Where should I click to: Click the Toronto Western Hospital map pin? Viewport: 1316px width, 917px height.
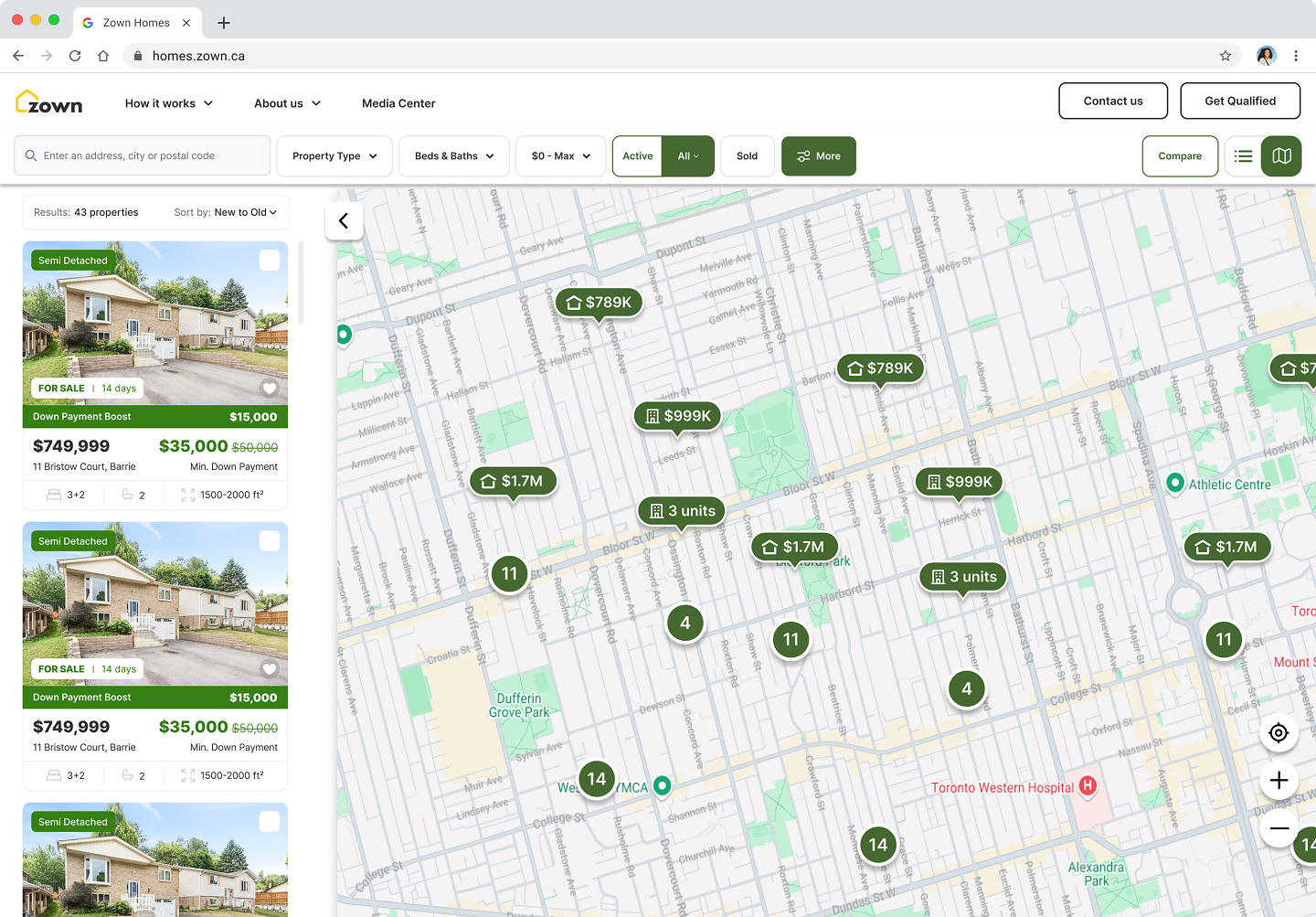[1087, 786]
